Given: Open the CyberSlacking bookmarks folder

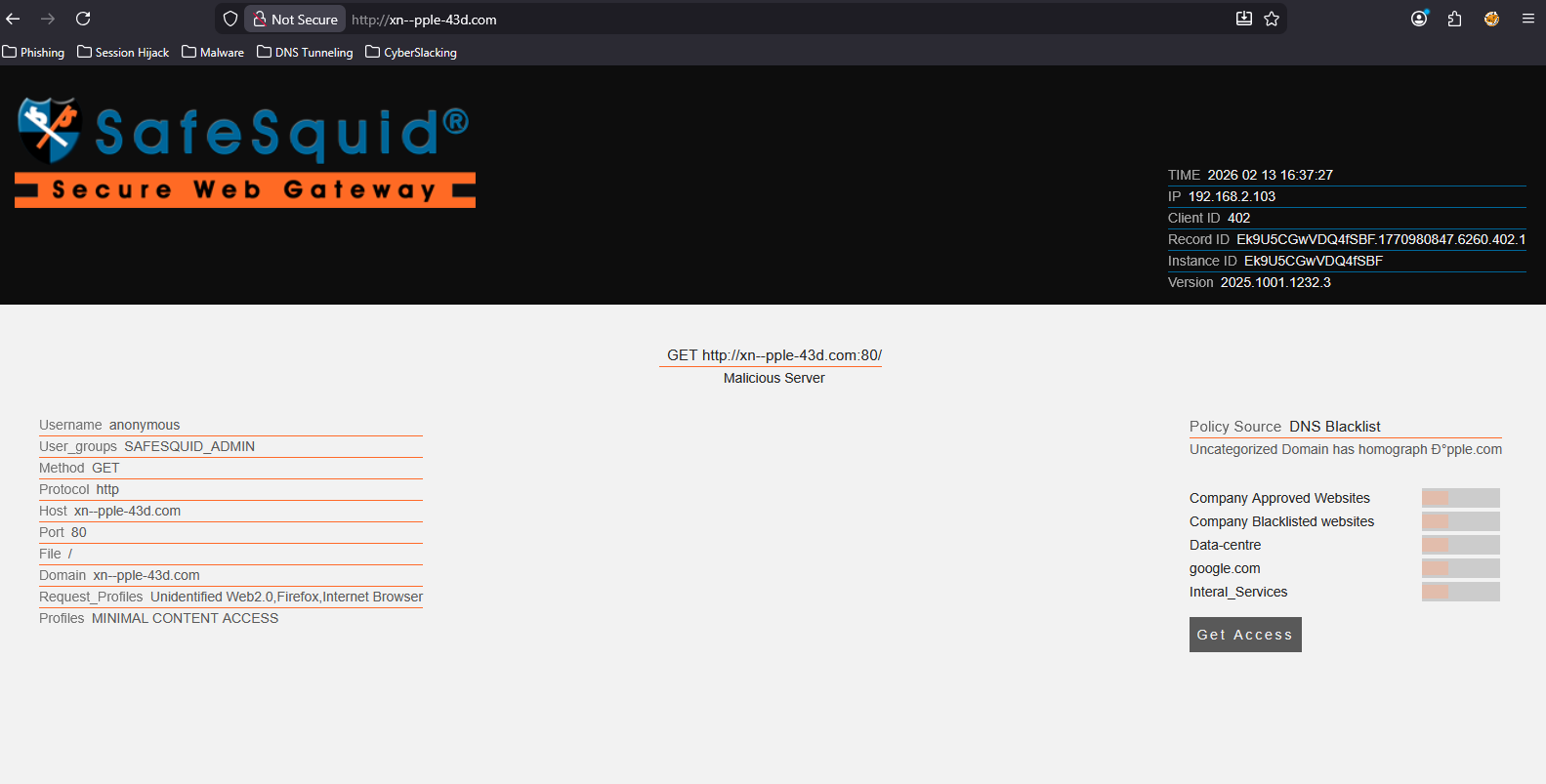Looking at the screenshot, I should pos(411,53).
